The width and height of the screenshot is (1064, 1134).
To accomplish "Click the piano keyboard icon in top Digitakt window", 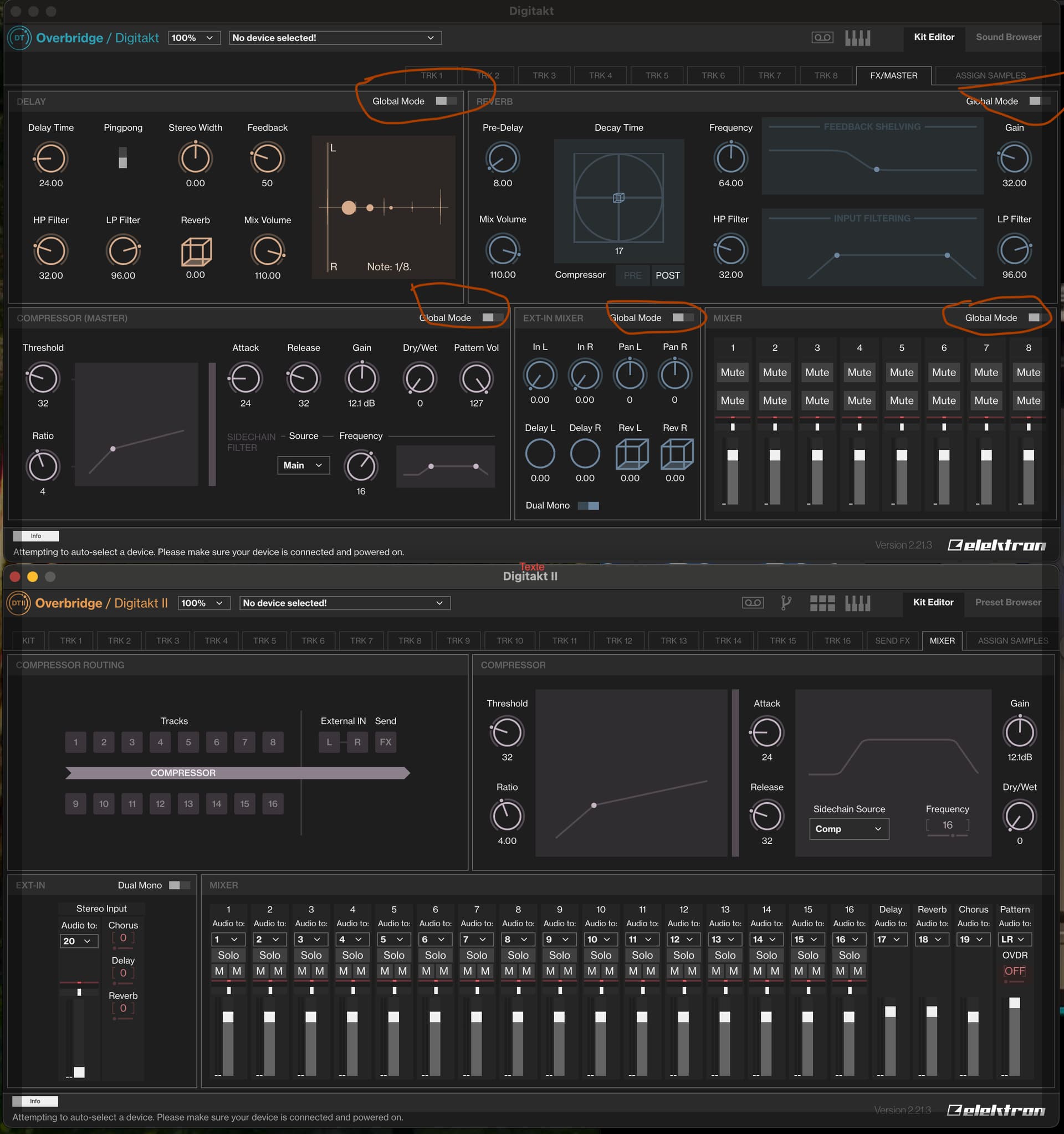I will [x=857, y=38].
